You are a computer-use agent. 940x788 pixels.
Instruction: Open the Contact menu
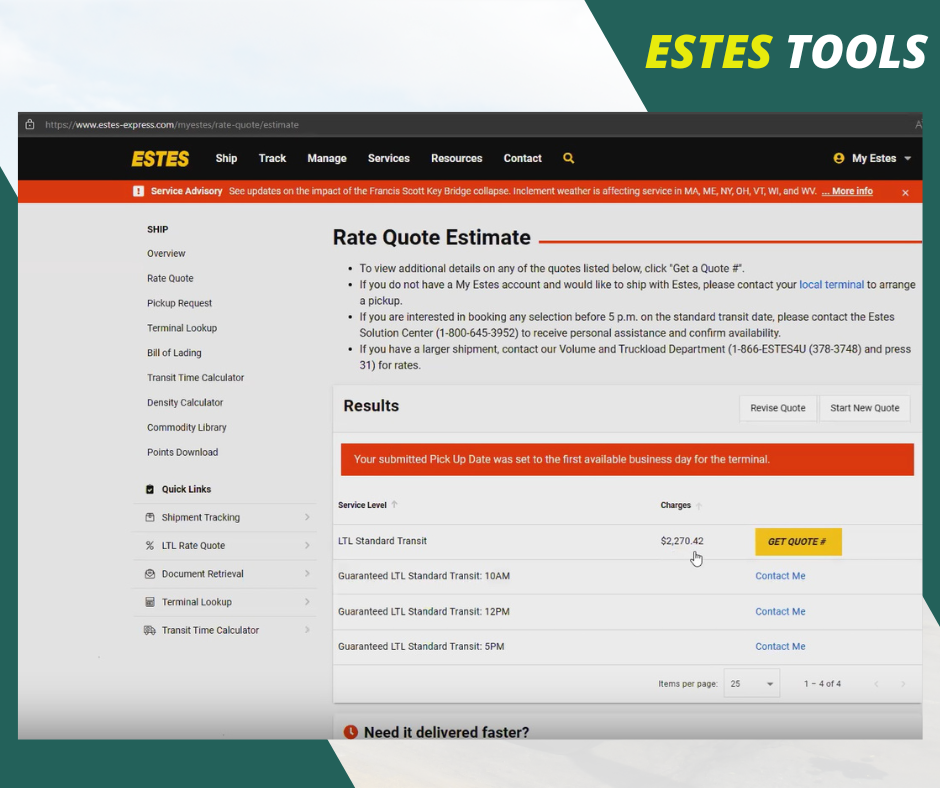click(x=522, y=158)
